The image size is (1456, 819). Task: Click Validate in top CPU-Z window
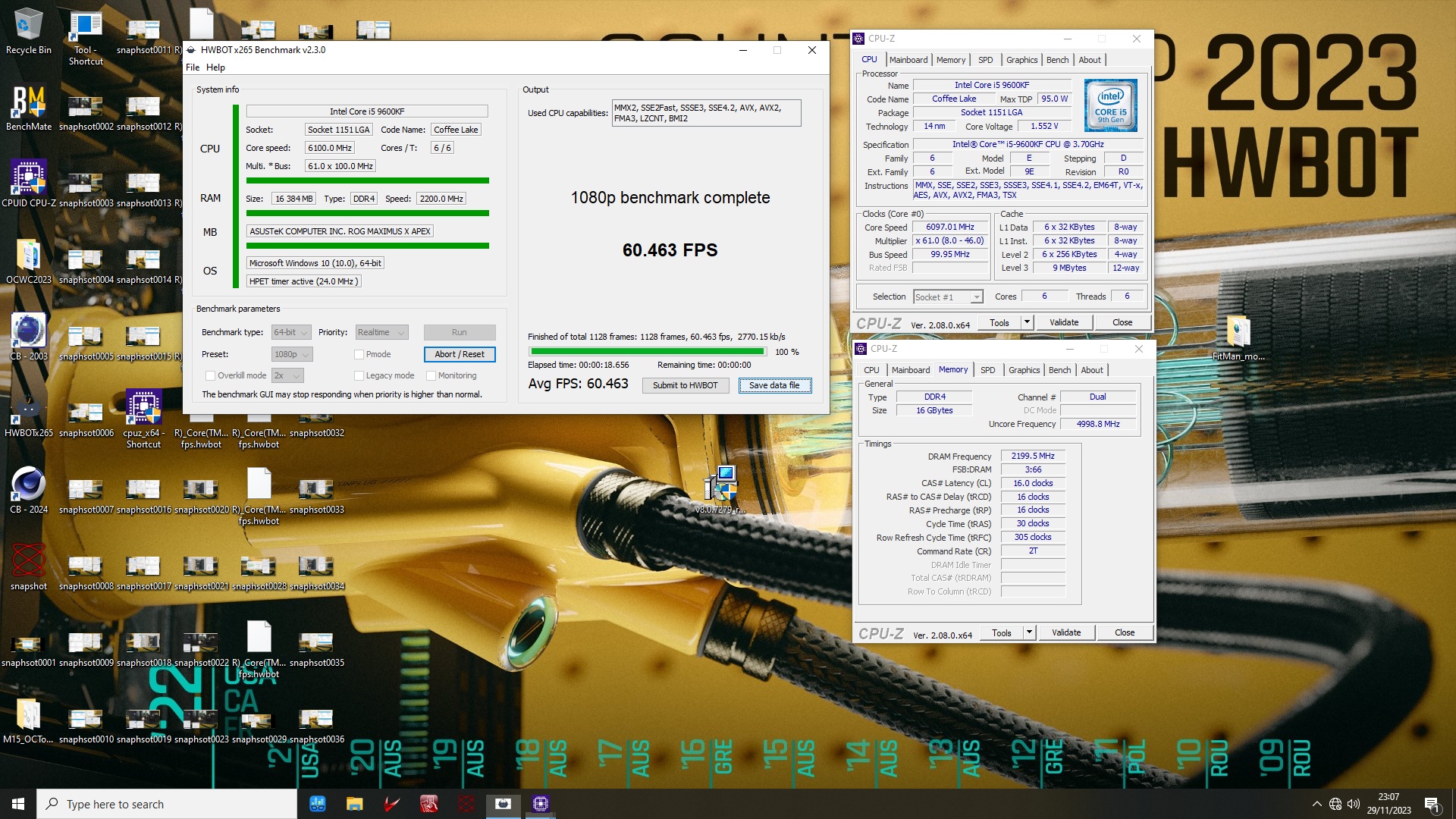(1064, 322)
